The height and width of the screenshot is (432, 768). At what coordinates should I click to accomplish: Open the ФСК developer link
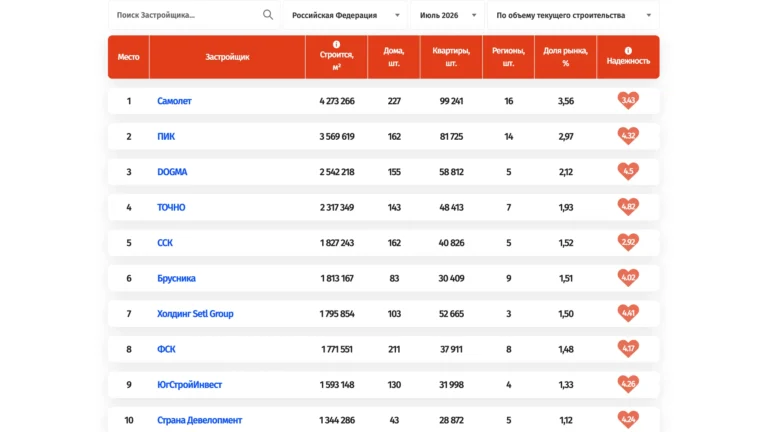[166, 349]
